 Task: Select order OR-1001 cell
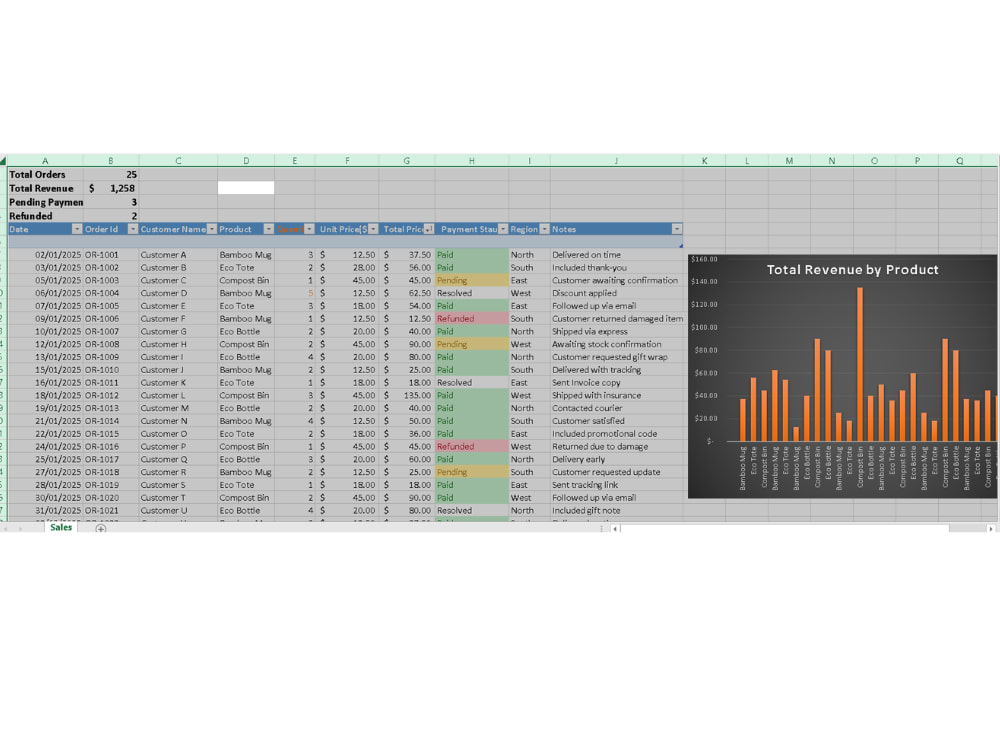pyautogui.click(x=111, y=254)
